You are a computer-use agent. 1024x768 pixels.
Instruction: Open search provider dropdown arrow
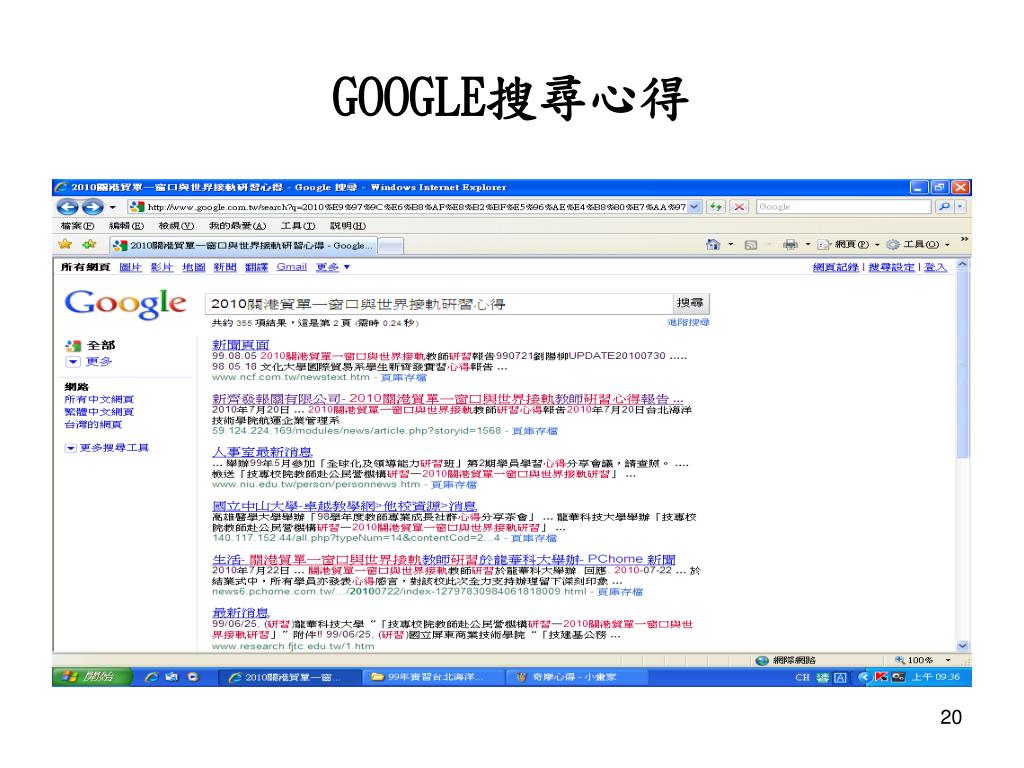click(959, 207)
